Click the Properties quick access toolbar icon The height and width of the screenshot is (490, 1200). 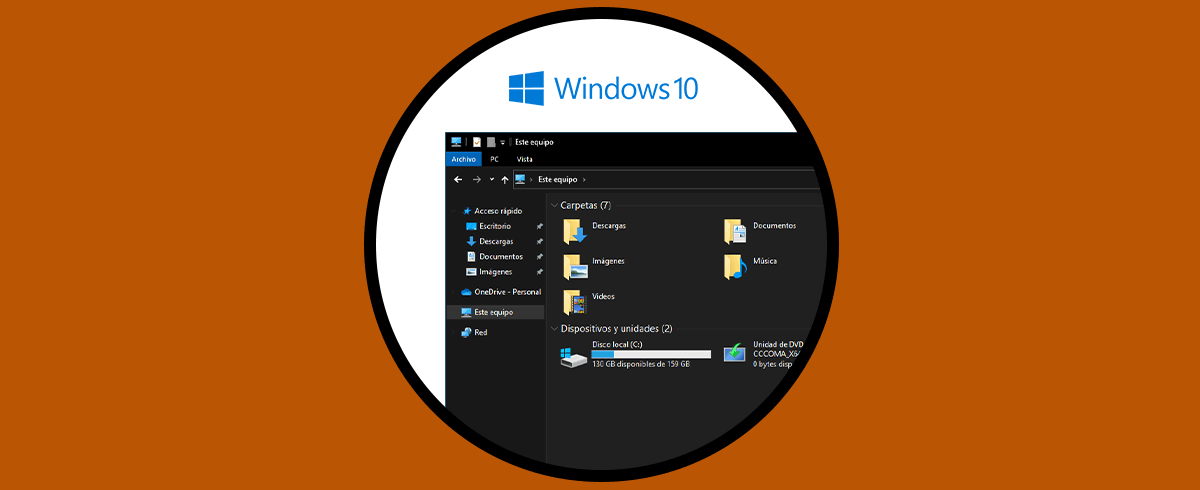tap(478, 142)
